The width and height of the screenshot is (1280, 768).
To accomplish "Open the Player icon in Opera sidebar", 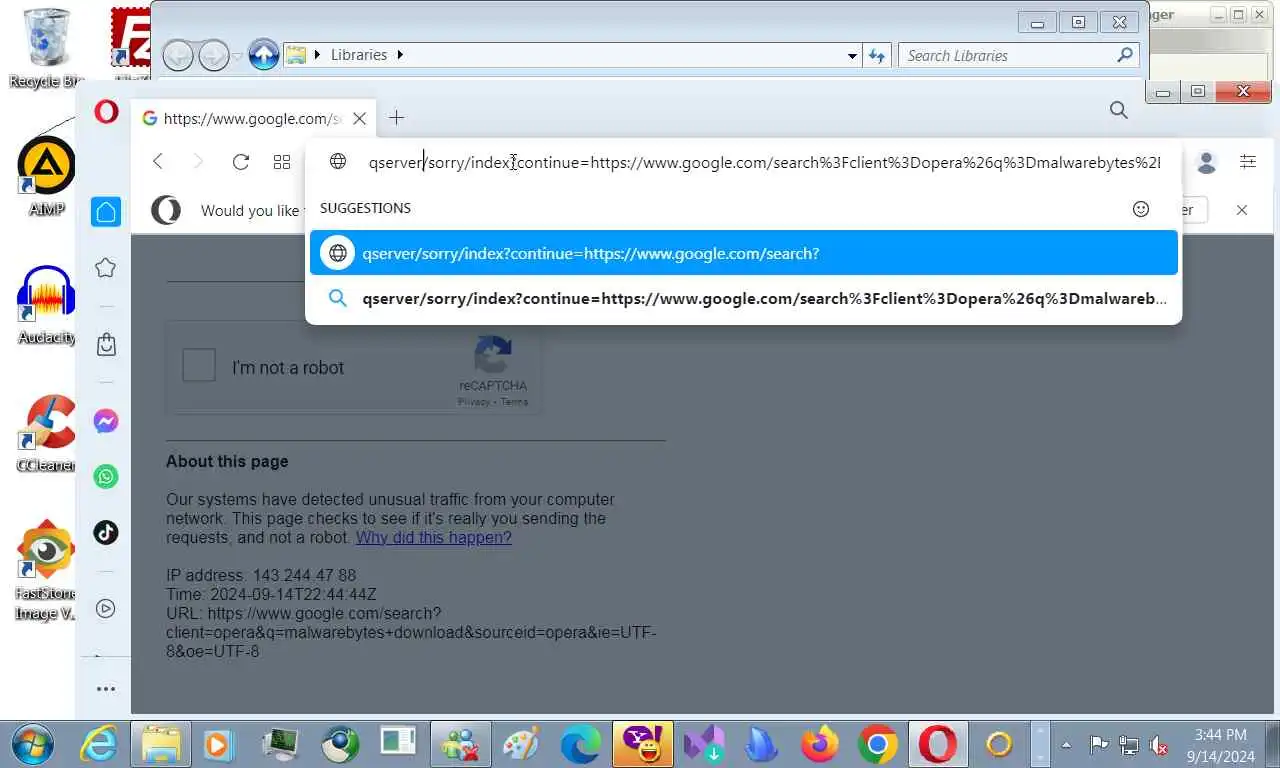I will (106, 608).
